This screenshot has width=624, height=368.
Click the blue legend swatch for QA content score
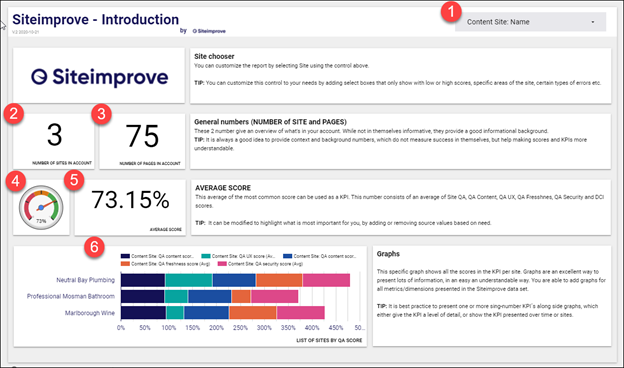(287, 256)
